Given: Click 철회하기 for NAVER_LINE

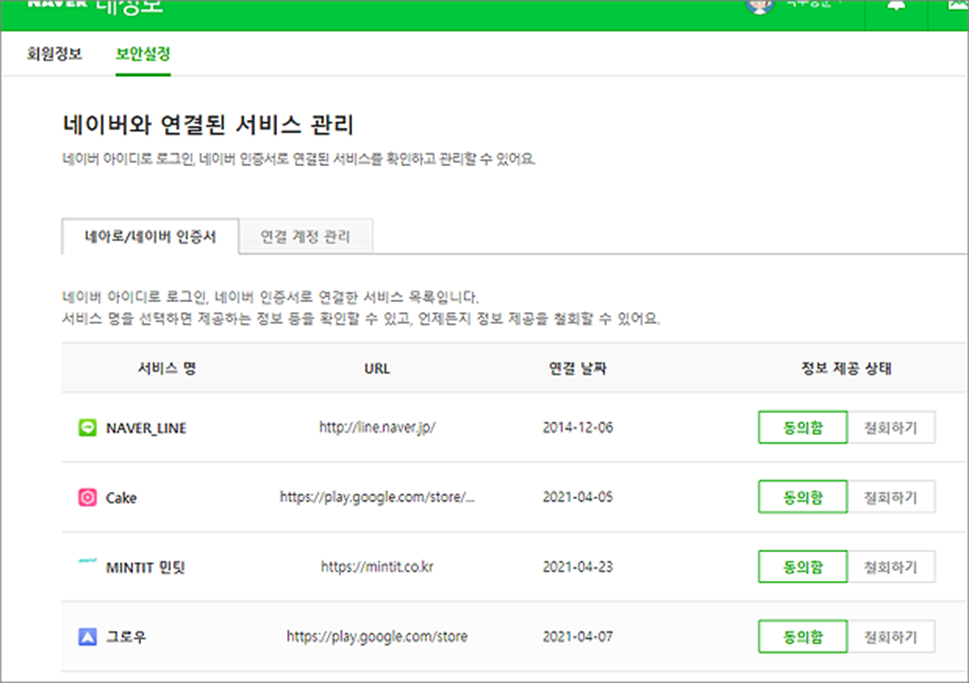Looking at the screenshot, I should (891, 428).
